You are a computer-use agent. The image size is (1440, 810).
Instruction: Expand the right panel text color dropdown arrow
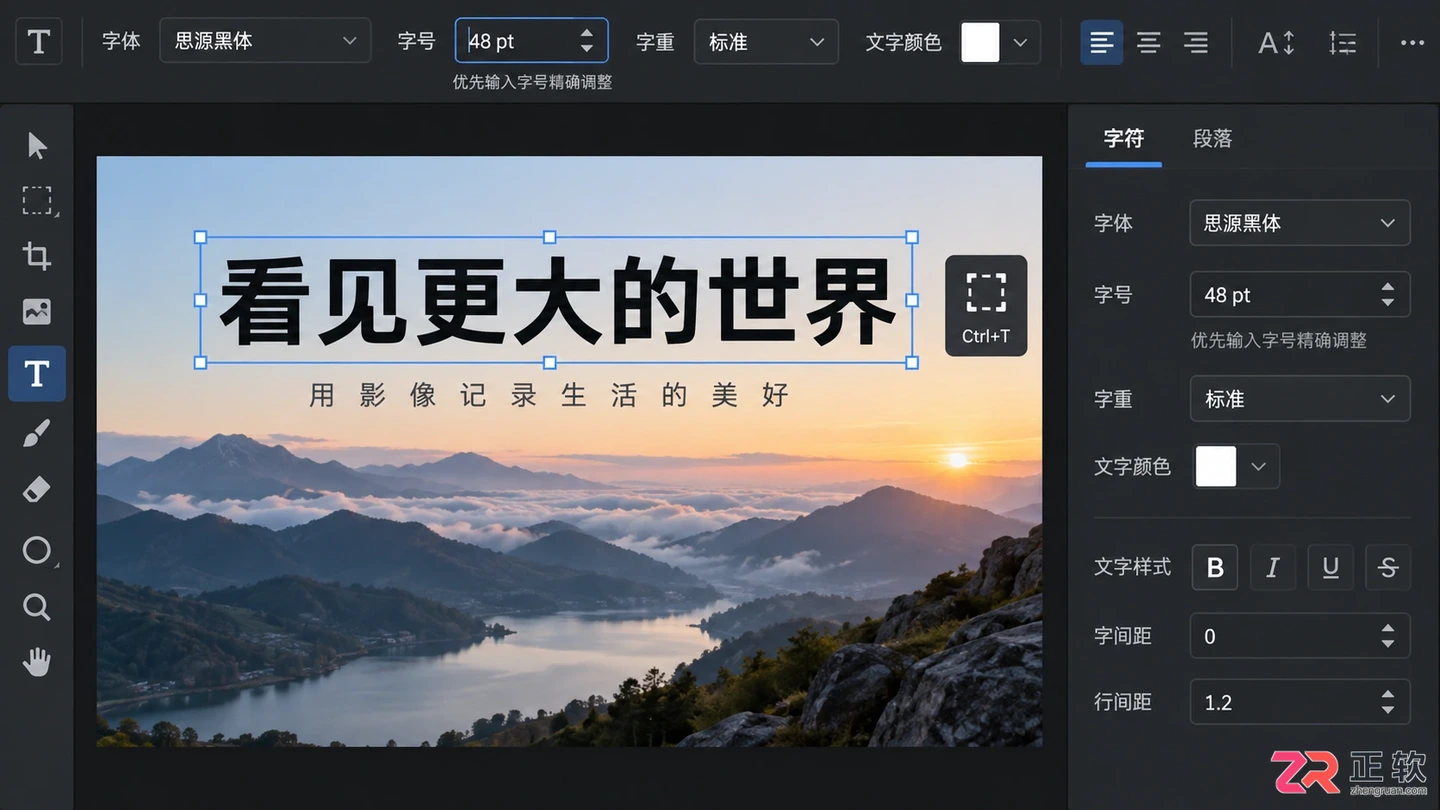(1259, 466)
